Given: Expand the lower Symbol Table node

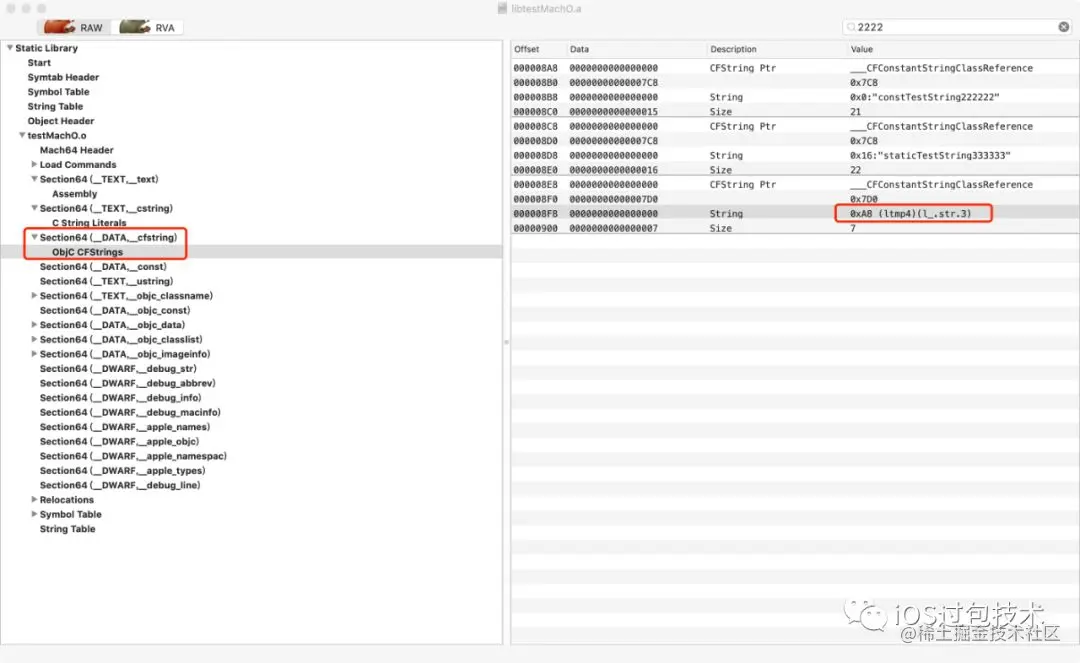Looking at the screenshot, I should 34,514.
